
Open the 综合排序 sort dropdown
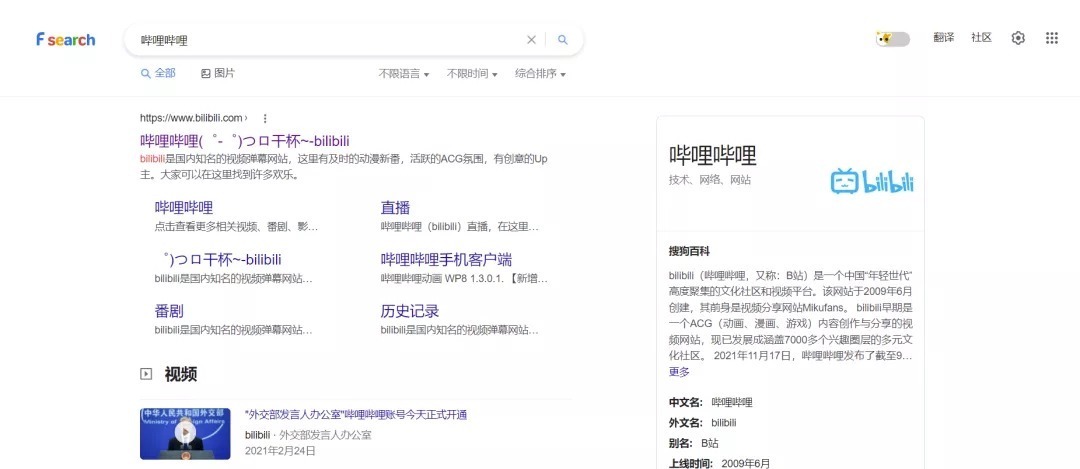tap(540, 74)
